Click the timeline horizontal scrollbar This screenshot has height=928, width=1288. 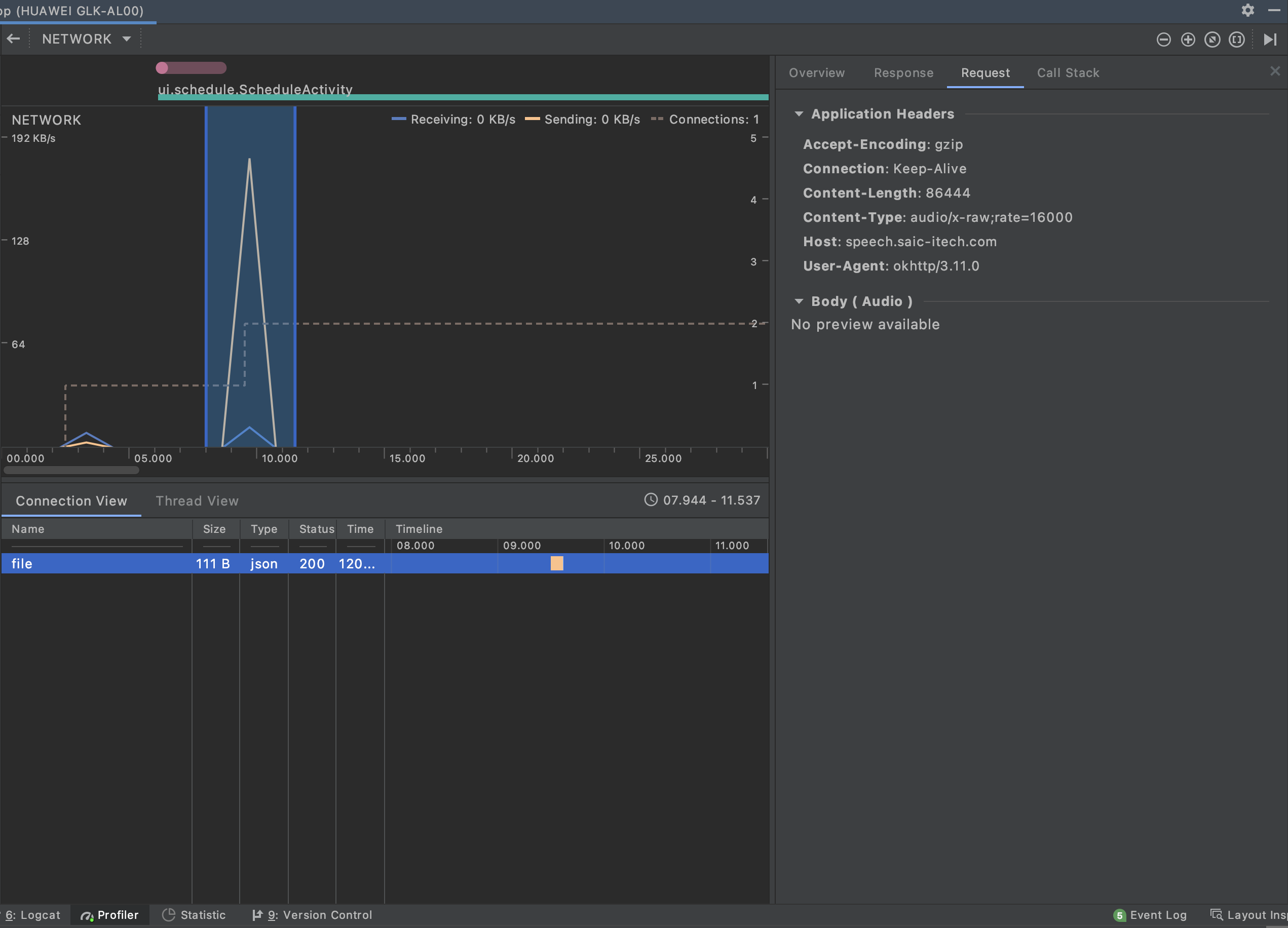pos(71,470)
